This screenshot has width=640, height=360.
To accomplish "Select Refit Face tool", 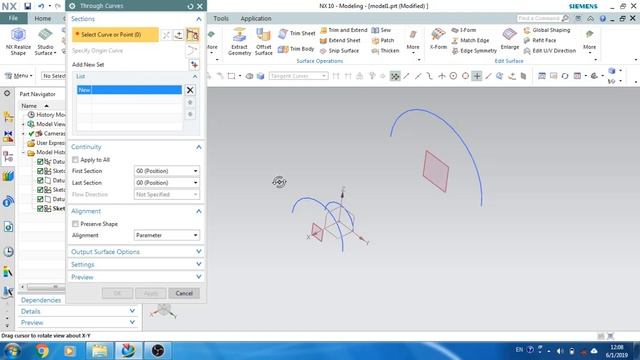I will [540, 40].
